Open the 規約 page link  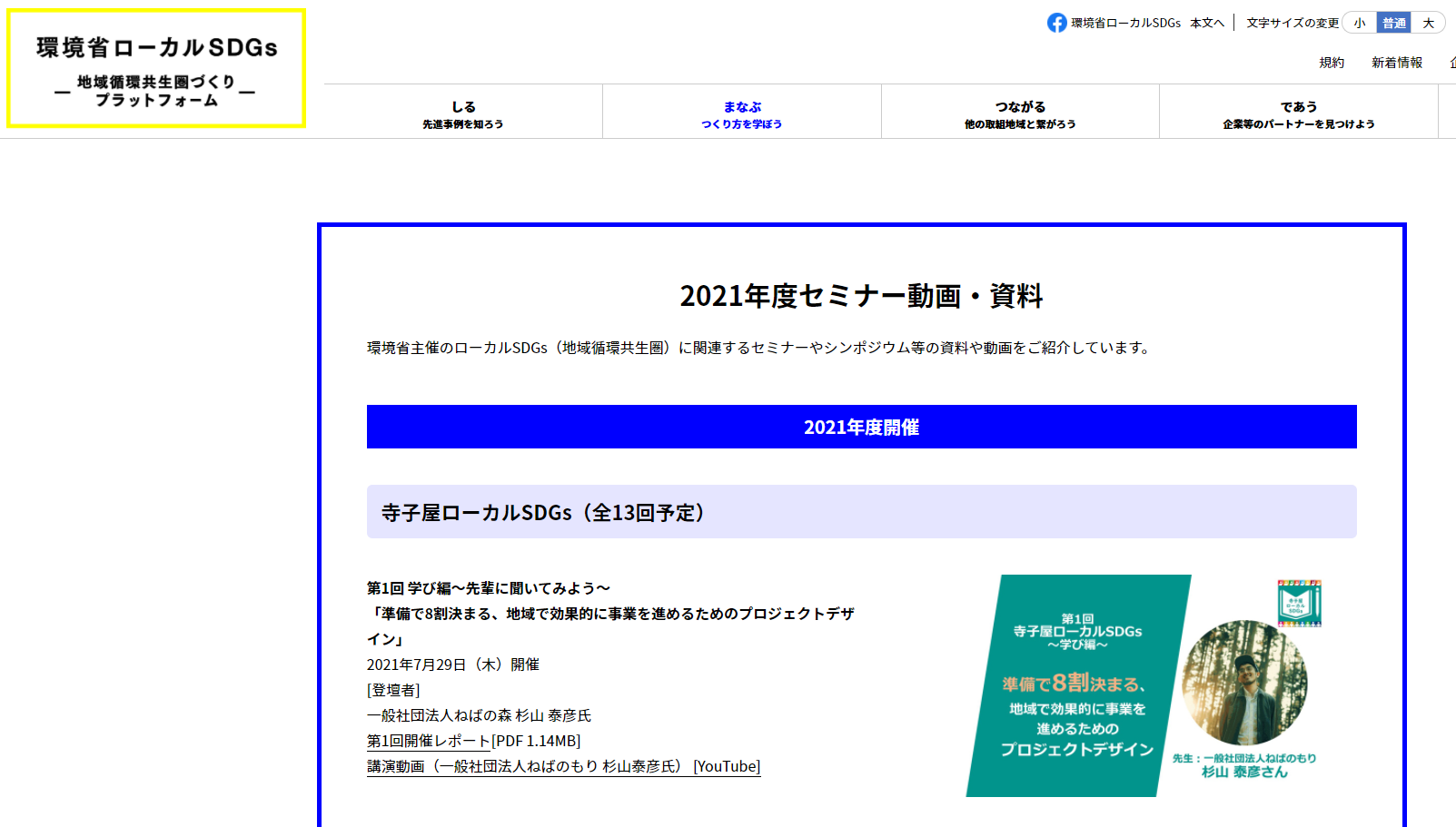pos(1332,63)
